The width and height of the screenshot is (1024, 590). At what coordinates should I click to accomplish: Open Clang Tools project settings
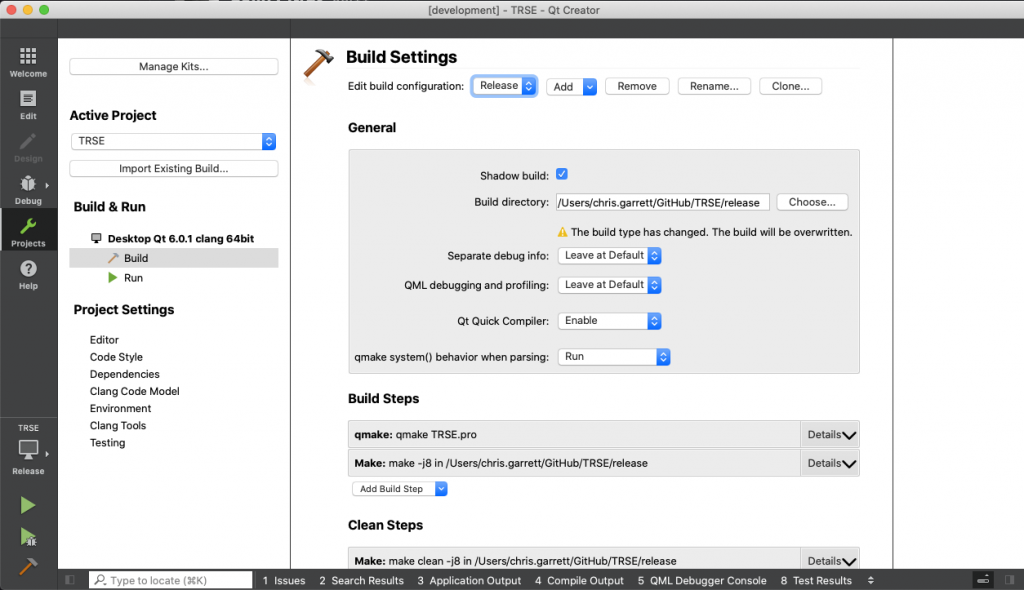pyautogui.click(x=118, y=425)
